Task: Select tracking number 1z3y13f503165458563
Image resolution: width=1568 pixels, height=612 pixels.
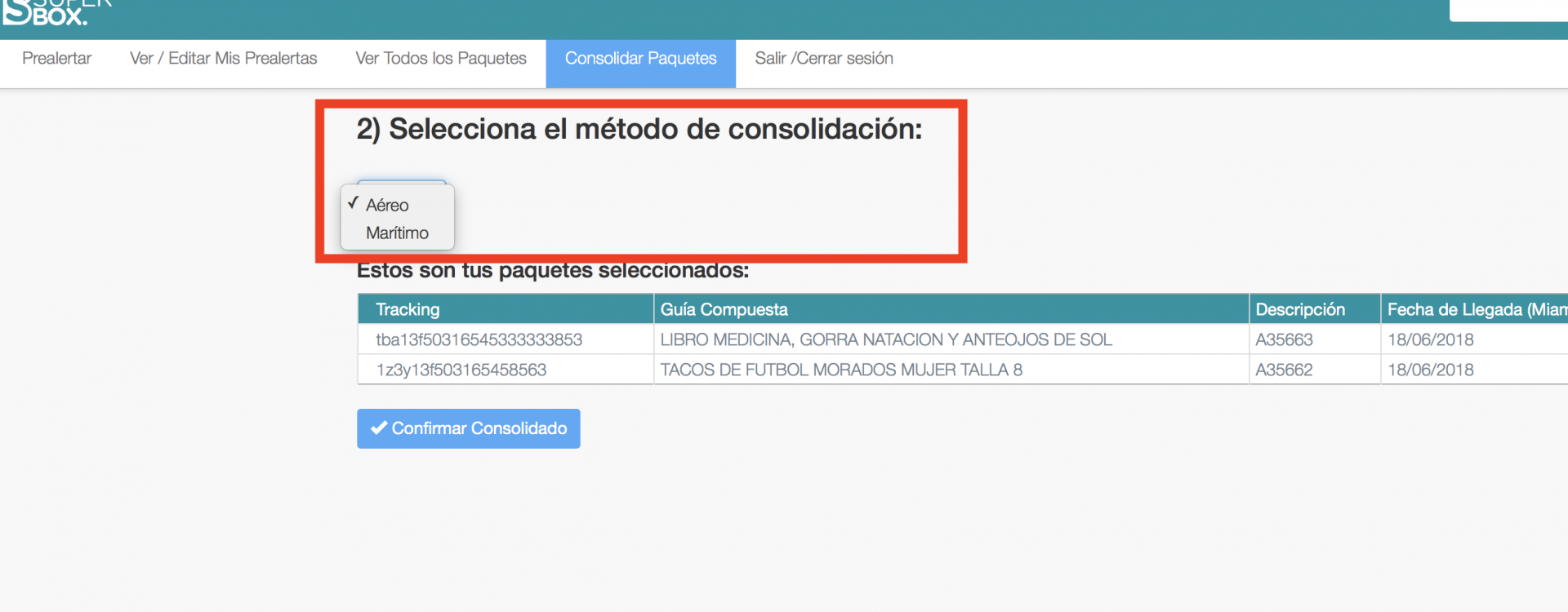Action: point(461,370)
